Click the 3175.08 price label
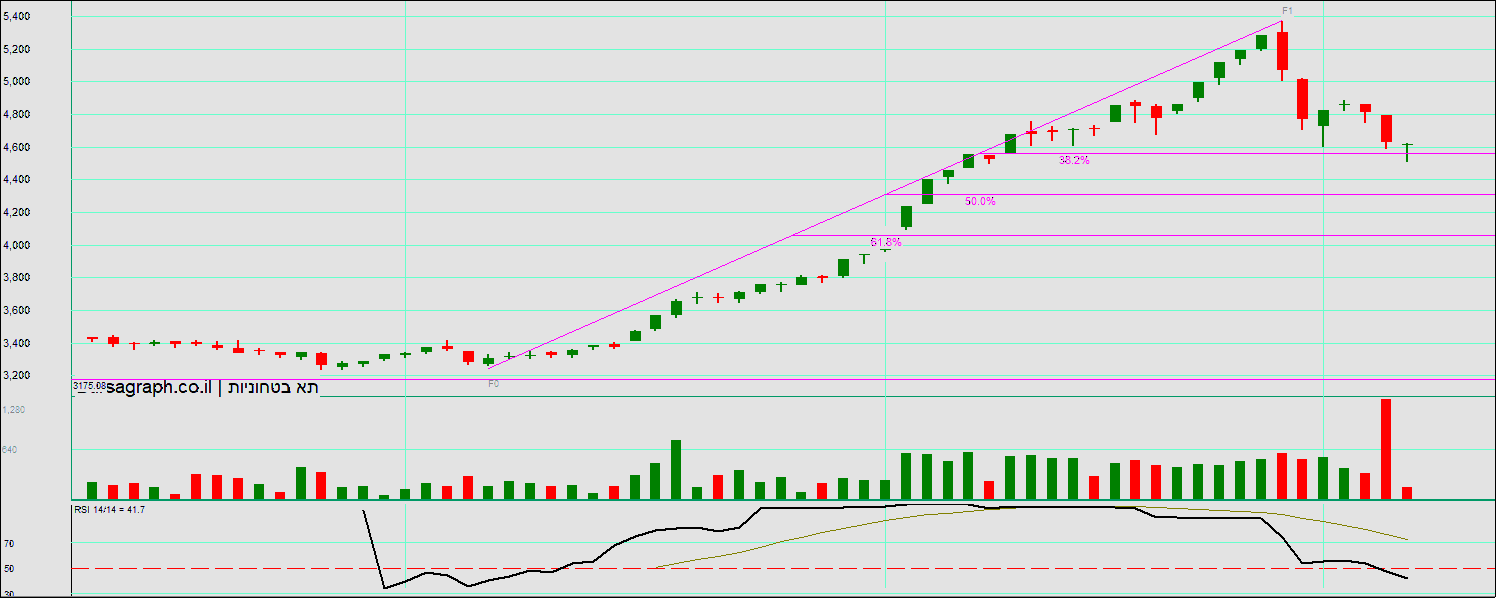 coord(89,385)
